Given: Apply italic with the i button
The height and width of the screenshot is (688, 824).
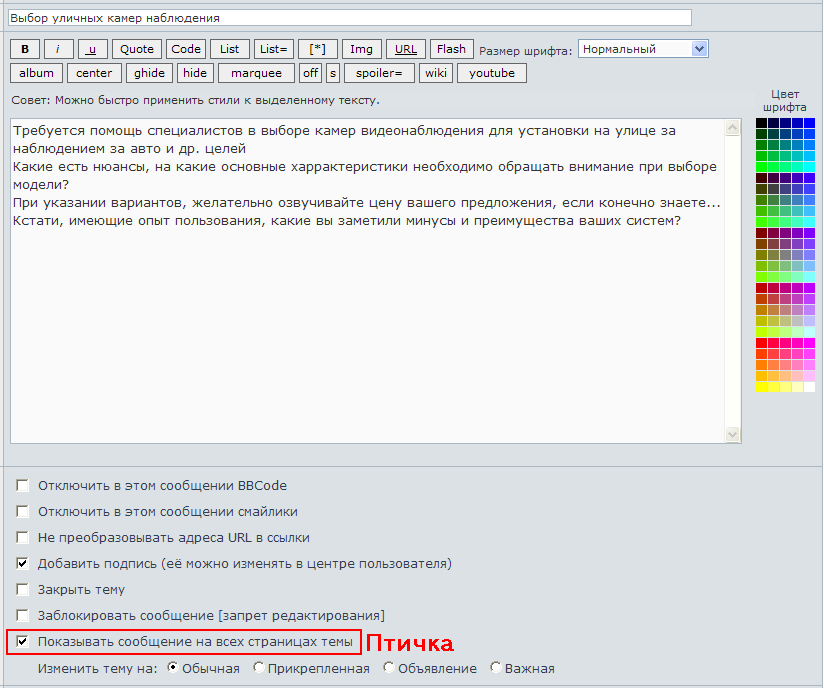Looking at the screenshot, I should click(x=58, y=49).
